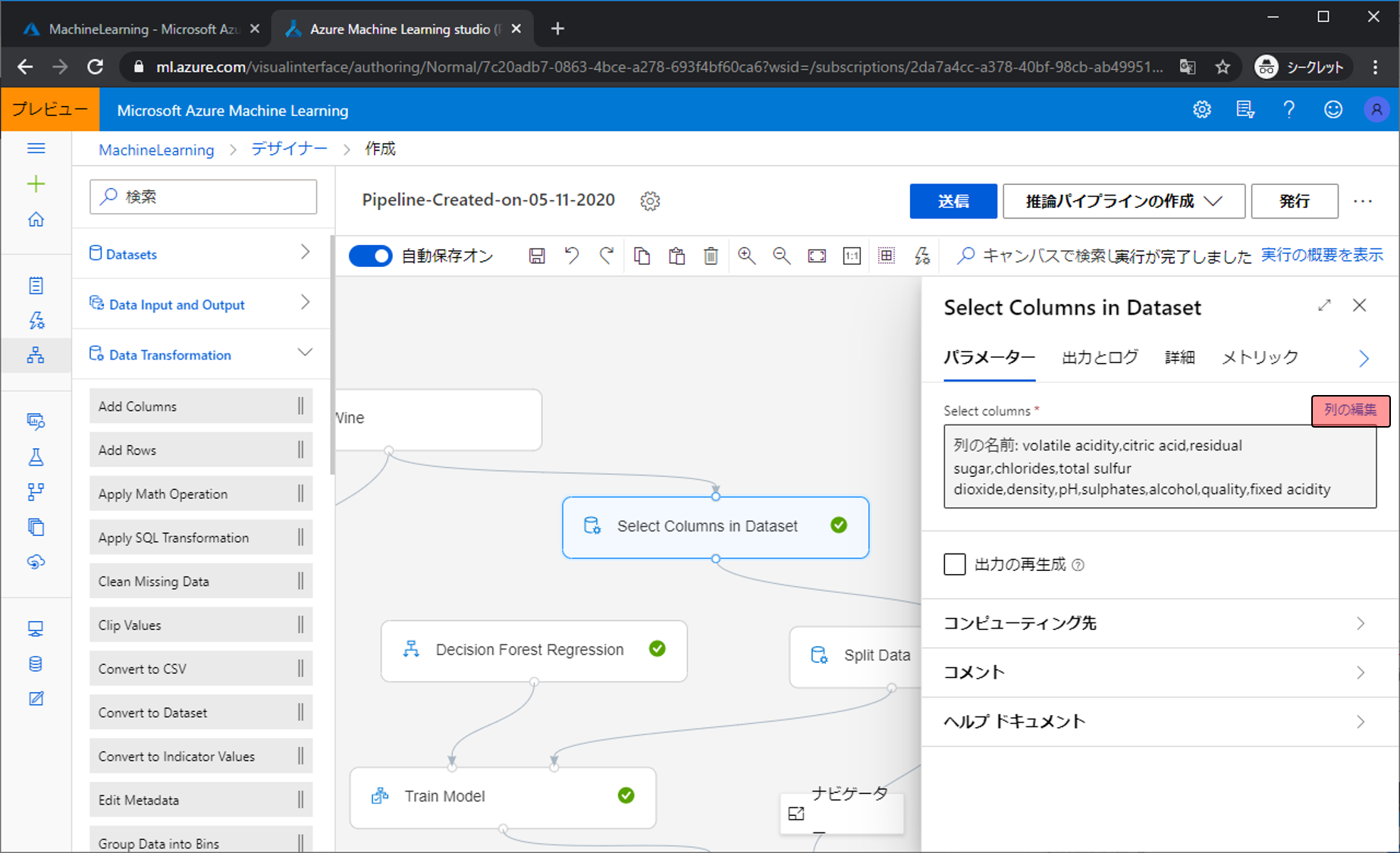The height and width of the screenshot is (853, 1400).
Task: Paste copied module with clipboard icon
Action: tap(676, 256)
